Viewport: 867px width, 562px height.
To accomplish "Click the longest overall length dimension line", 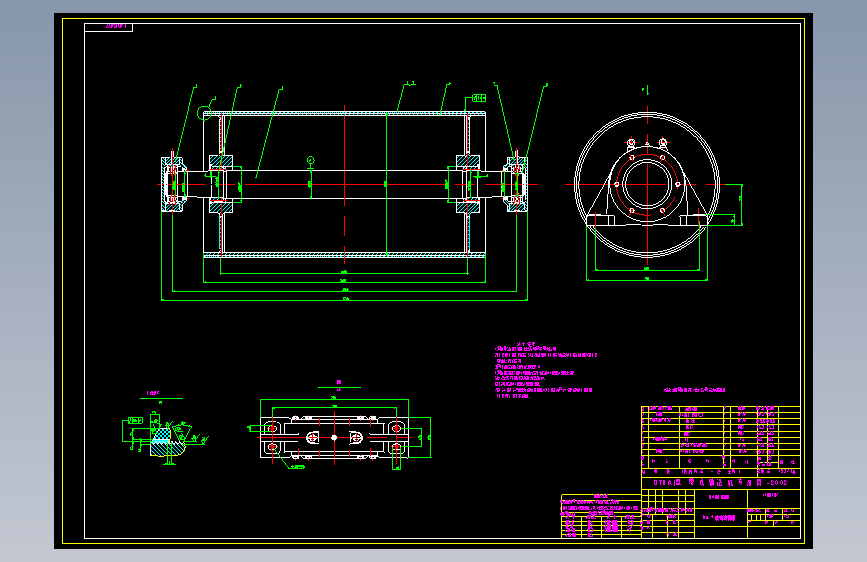I will point(344,300).
